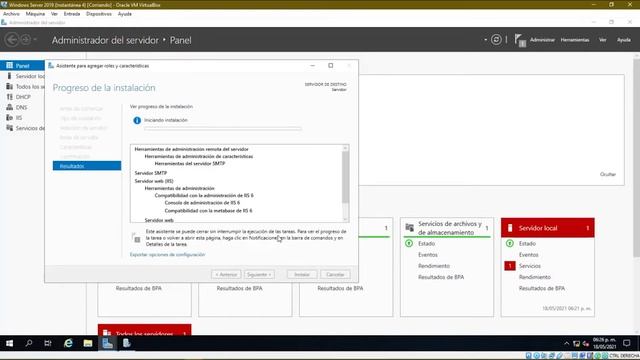
Task: Switch to Server Manager taskbar icon
Action: pos(107,343)
